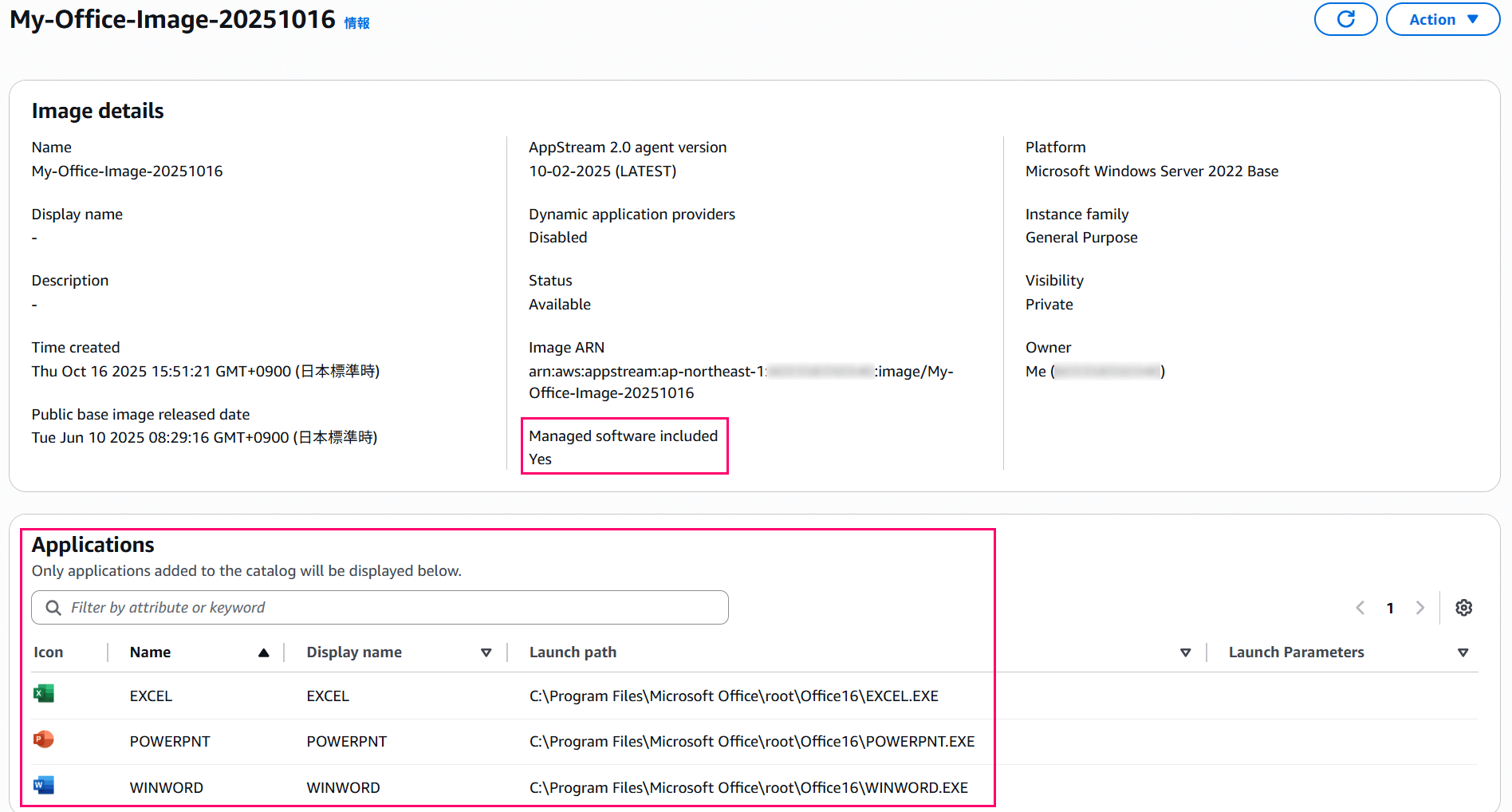The height and width of the screenshot is (812, 1512).
Task: Click the previous page arrow in Applications
Action: (x=1360, y=607)
